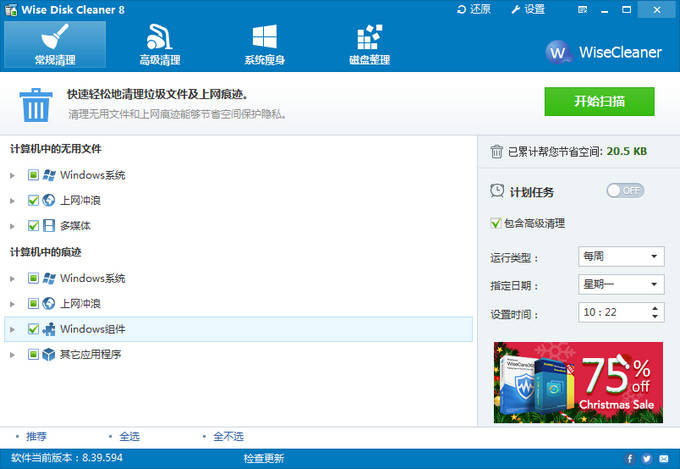The width and height of the screenshot is (680, 469).
Task: Open the 常规清理 tab
Action: coord(55,44)
